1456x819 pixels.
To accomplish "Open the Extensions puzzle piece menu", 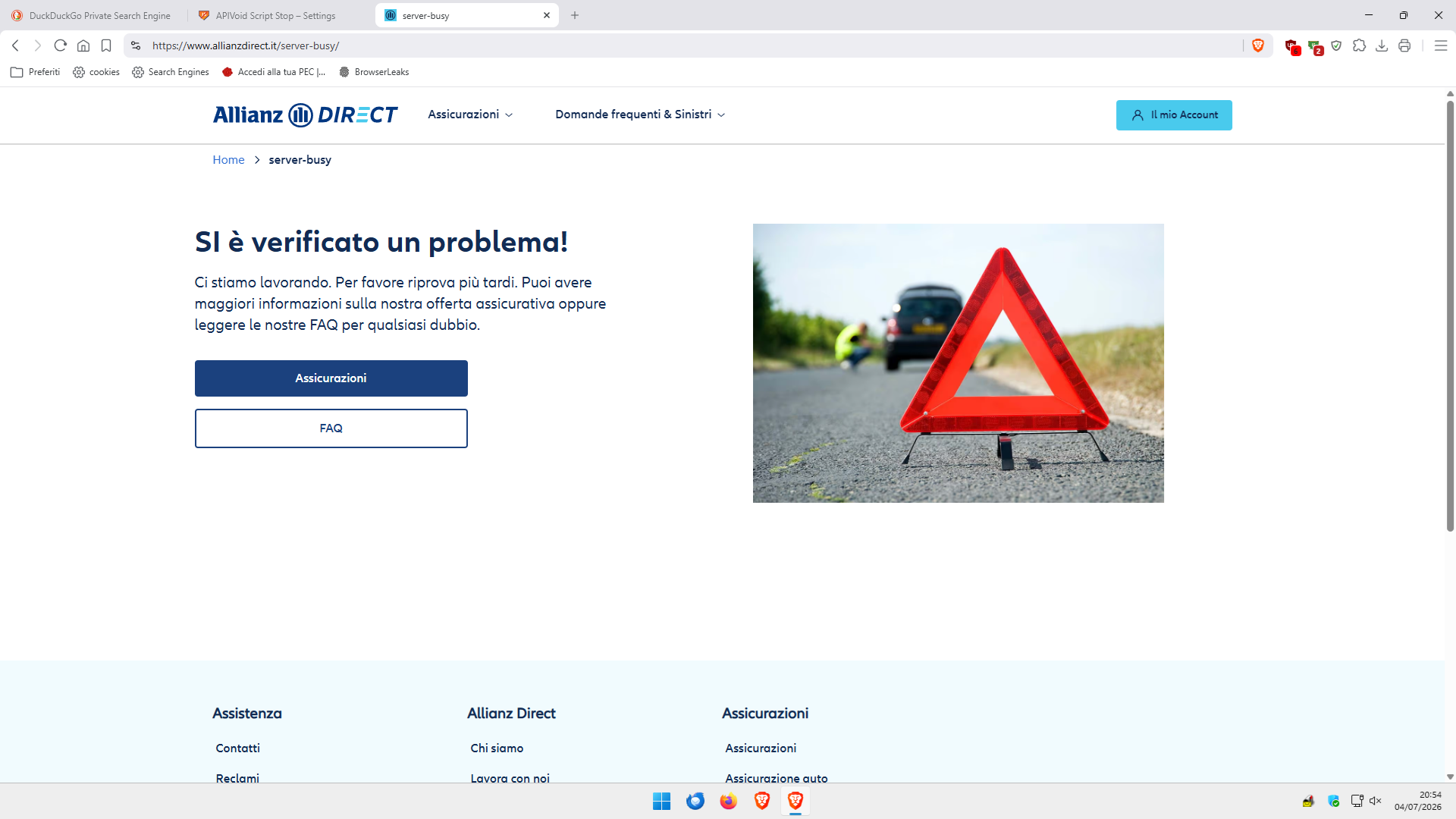I will pos(1359,45).
